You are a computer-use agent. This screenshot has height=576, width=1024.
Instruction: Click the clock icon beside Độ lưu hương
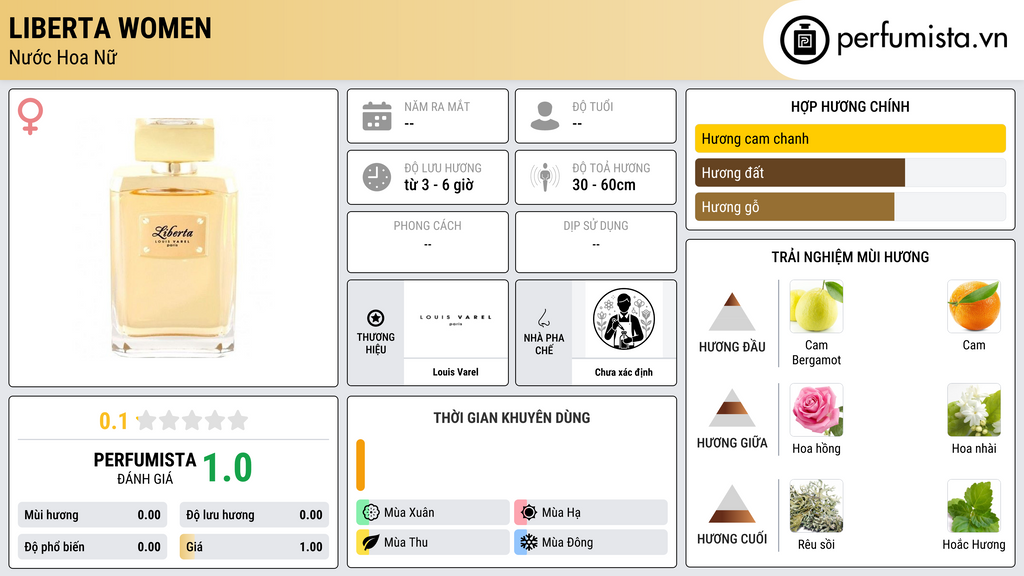pyautogui.click(x=377, y=177)
